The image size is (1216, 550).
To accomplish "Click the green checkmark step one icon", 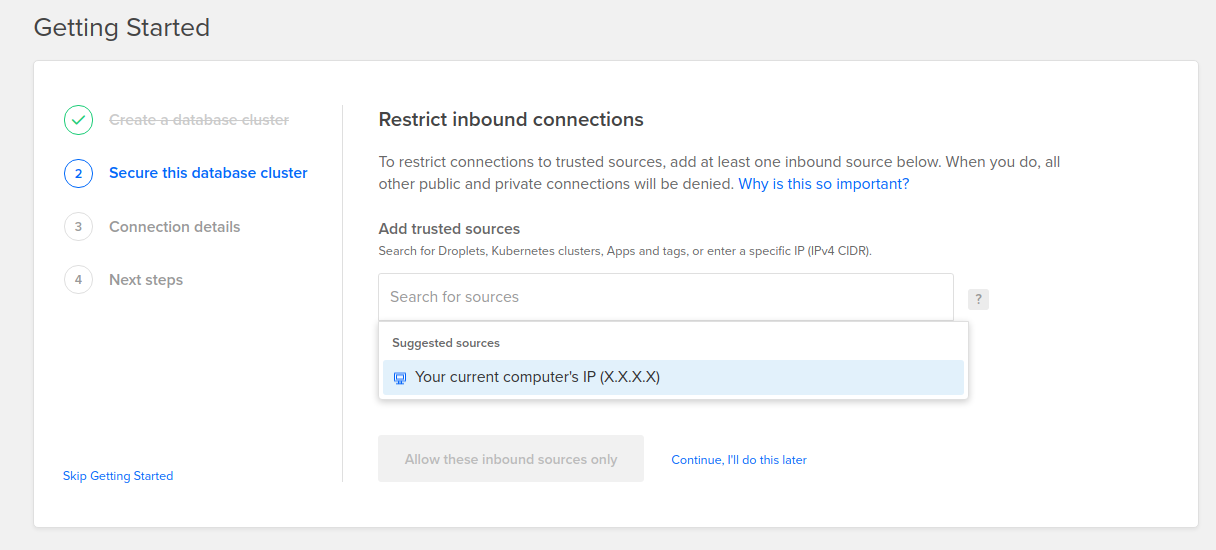I will tap(78, 120).
